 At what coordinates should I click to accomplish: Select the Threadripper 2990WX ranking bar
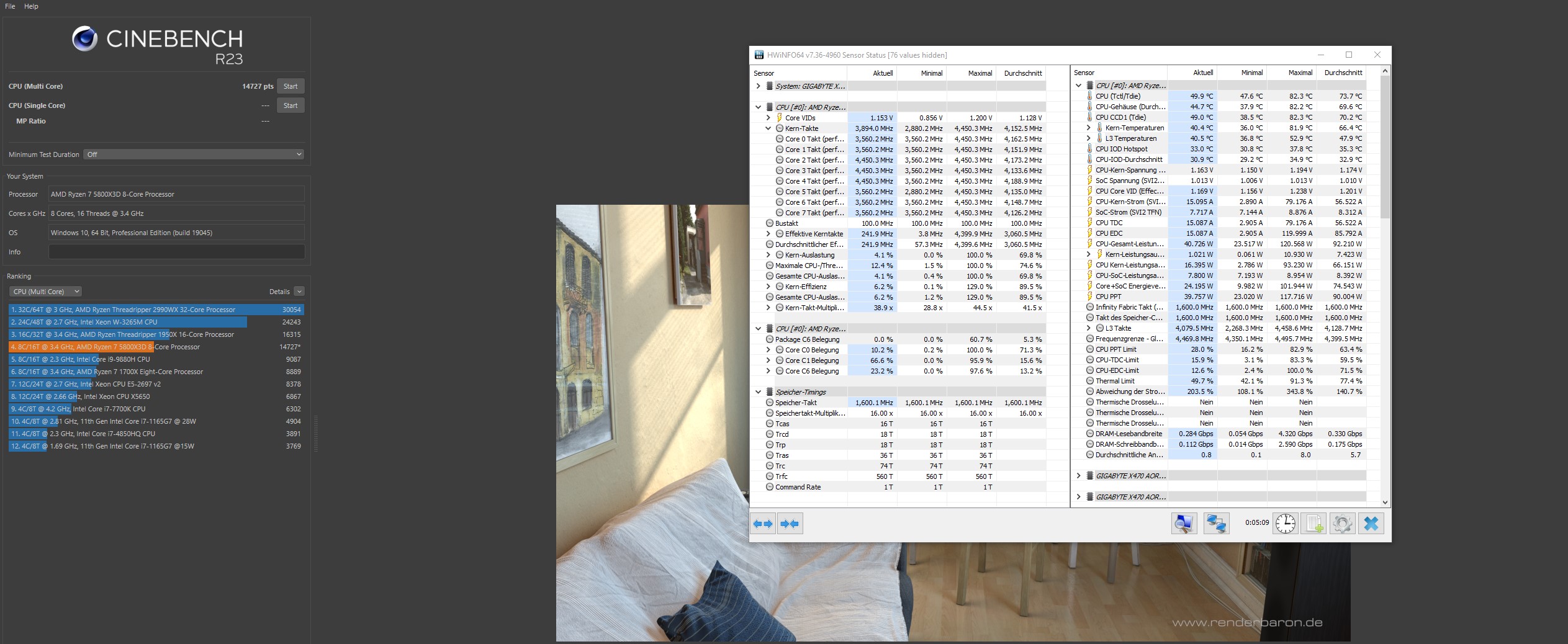pos(156,310)
